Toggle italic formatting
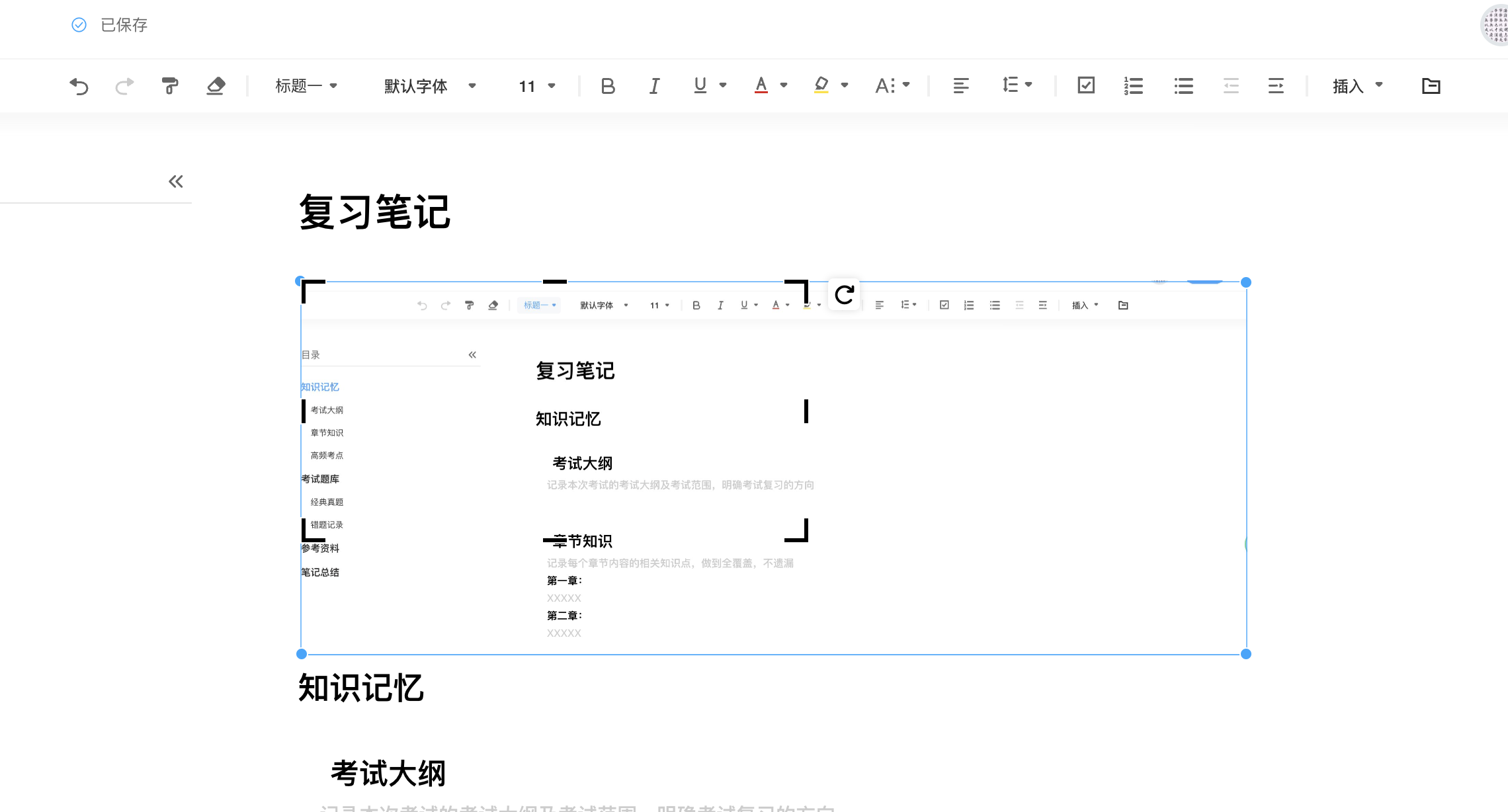Image resolution: width=1508 pixels, height=812 pixels. 654,86
